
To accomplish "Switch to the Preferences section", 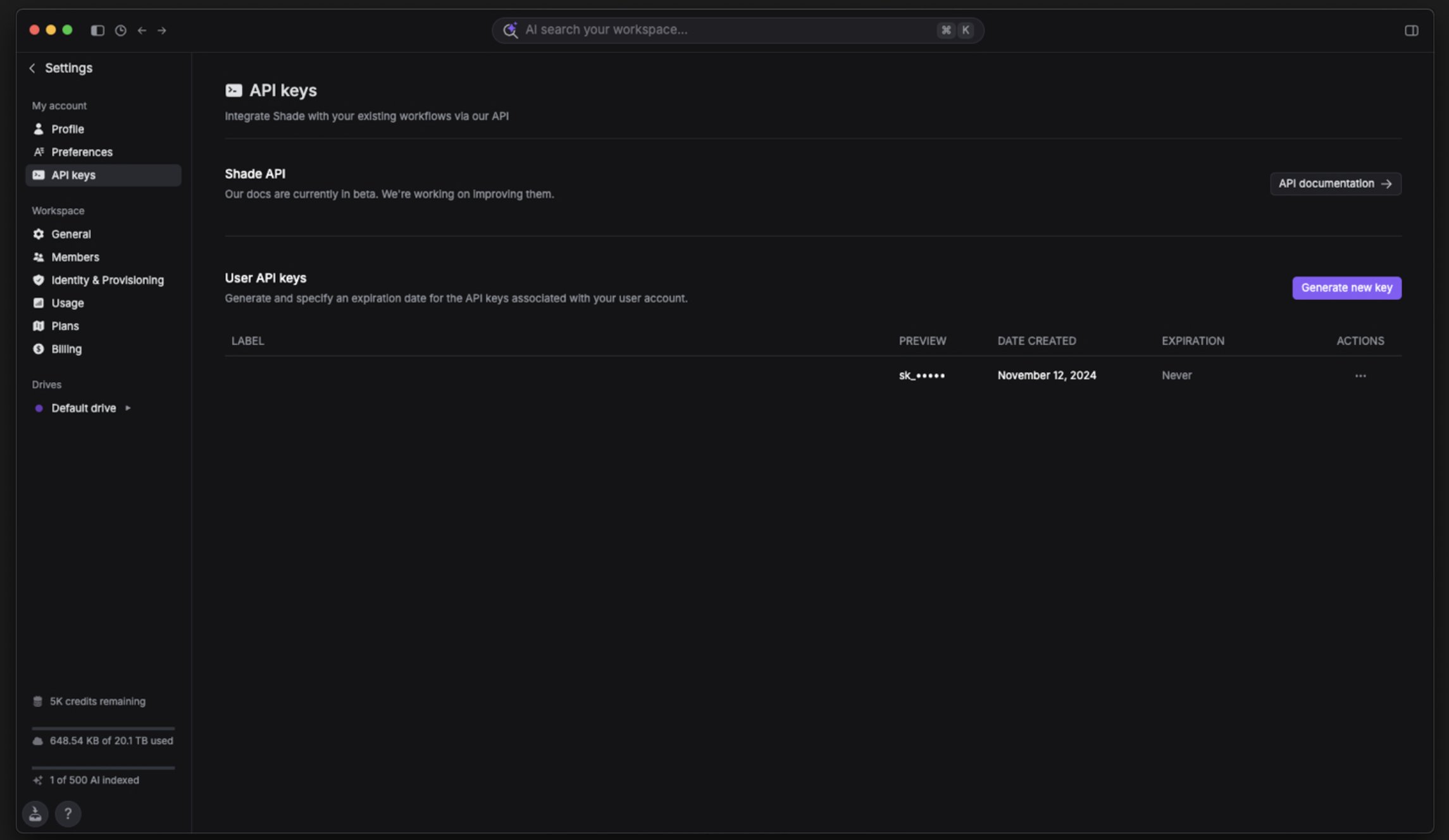I will [82, 152].
